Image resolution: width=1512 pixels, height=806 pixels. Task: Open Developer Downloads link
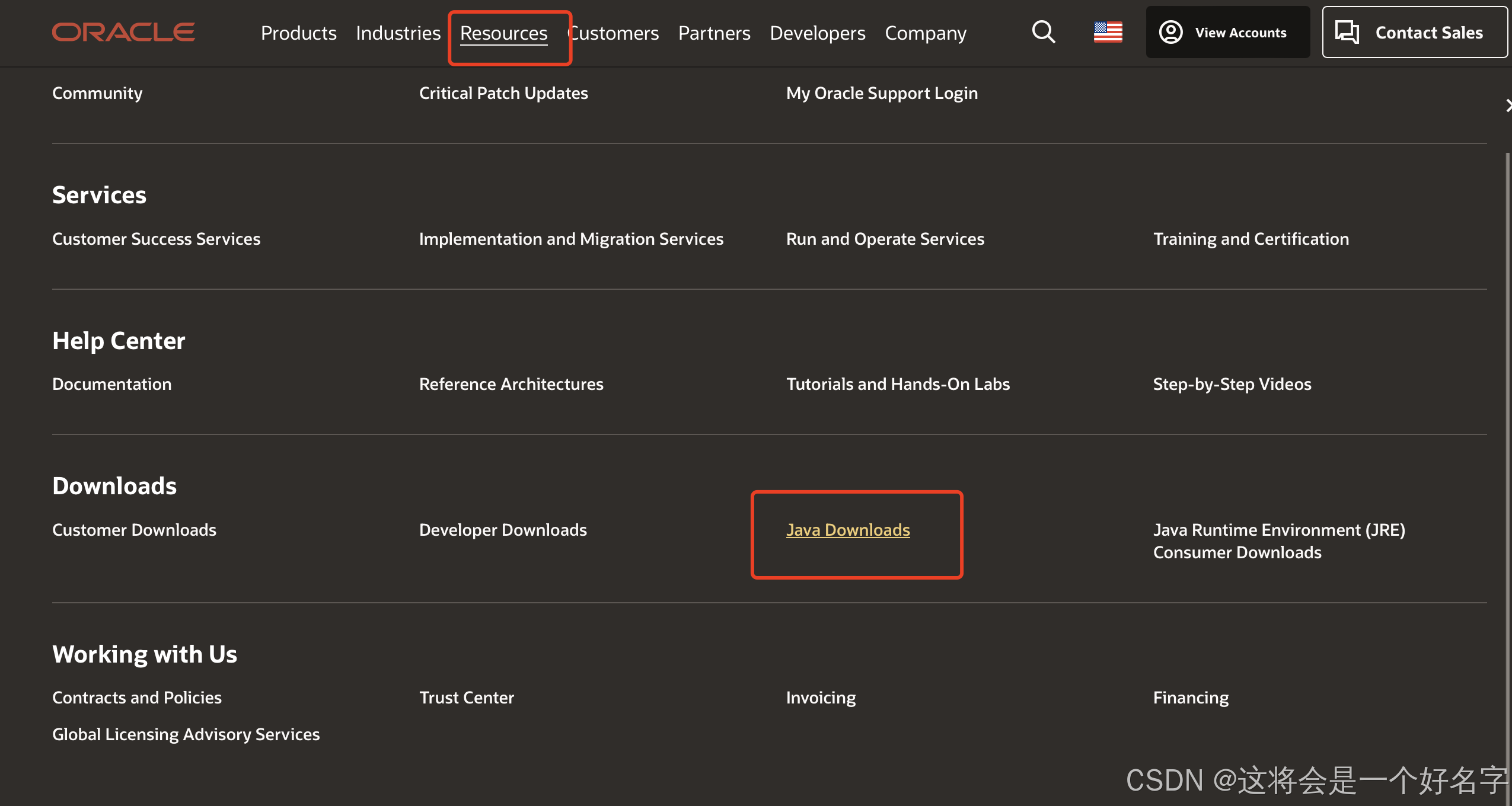click(x=503, y=530)
